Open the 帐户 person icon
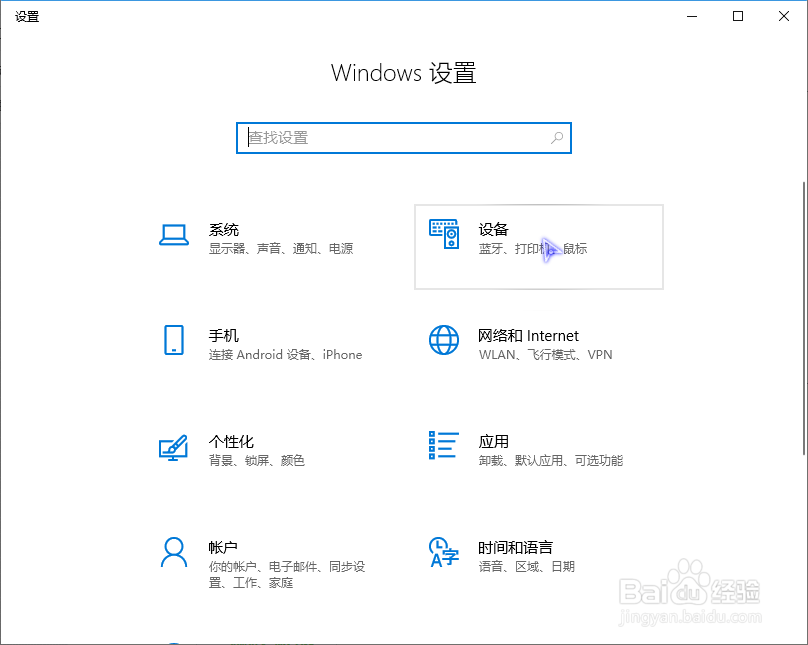This screenshot has width=808, height=645. pos(174,552)
